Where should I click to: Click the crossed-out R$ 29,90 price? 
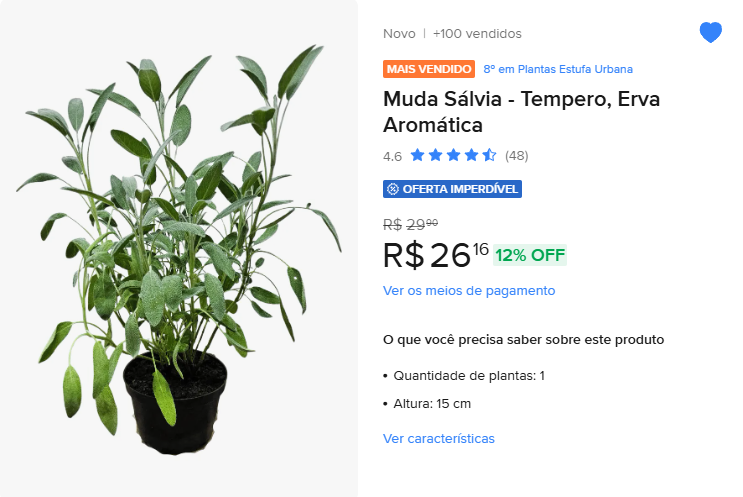410,224
